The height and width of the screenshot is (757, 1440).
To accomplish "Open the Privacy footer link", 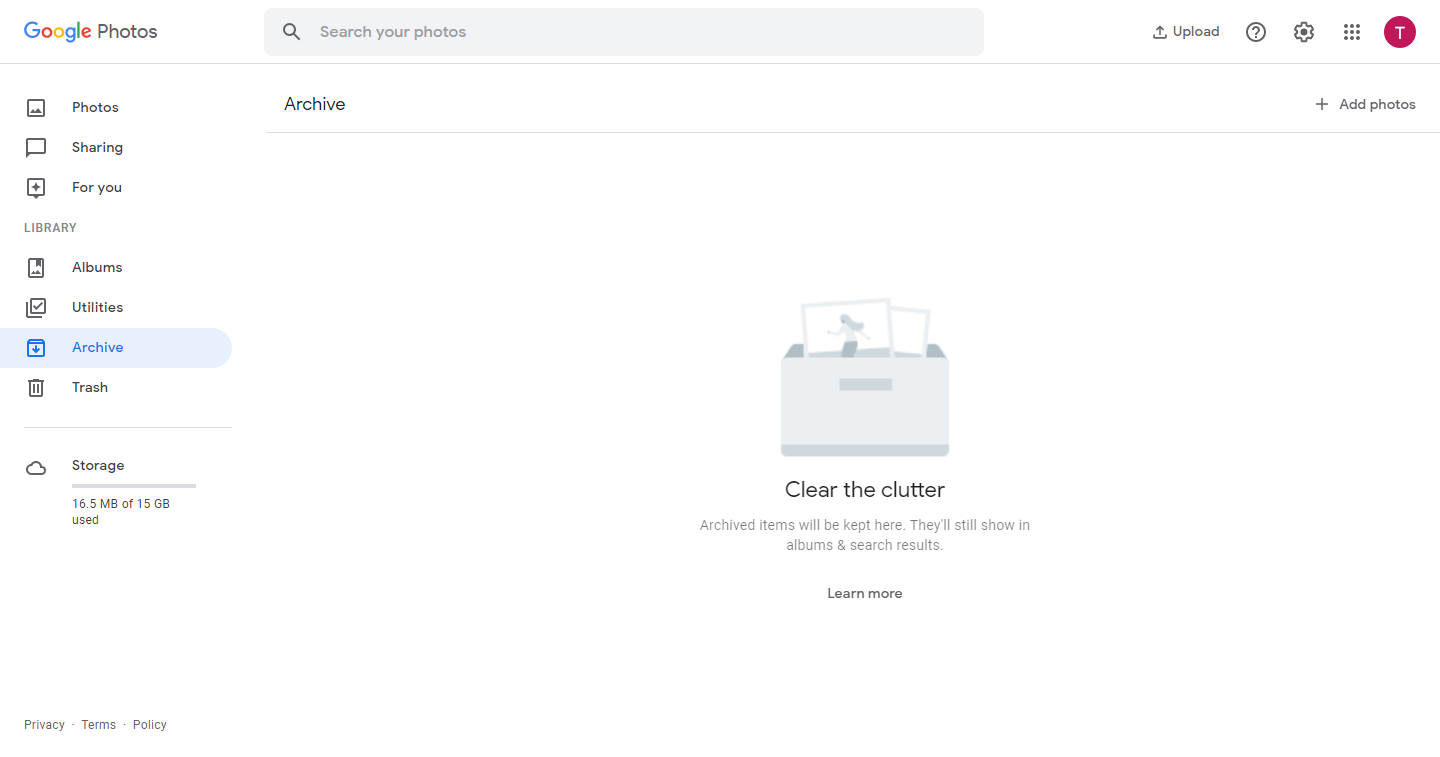I will click(x=44, y=725).
